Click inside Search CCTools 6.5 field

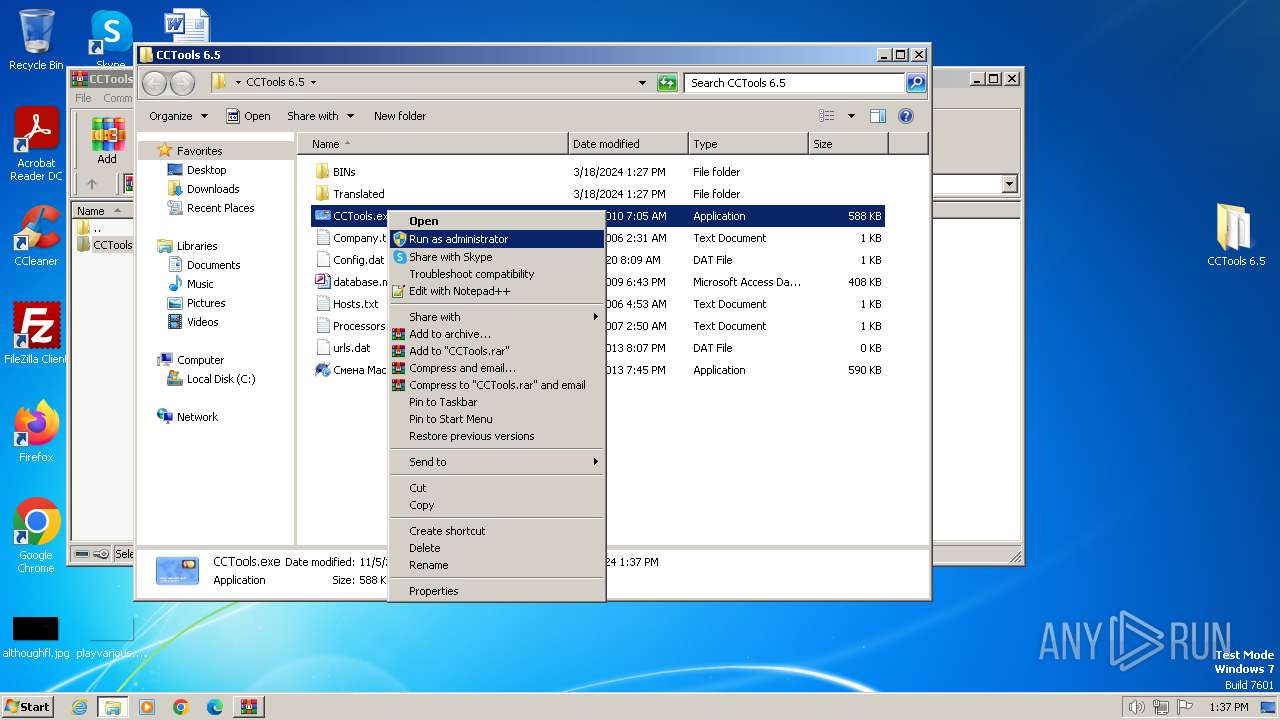tap(795, 83)
